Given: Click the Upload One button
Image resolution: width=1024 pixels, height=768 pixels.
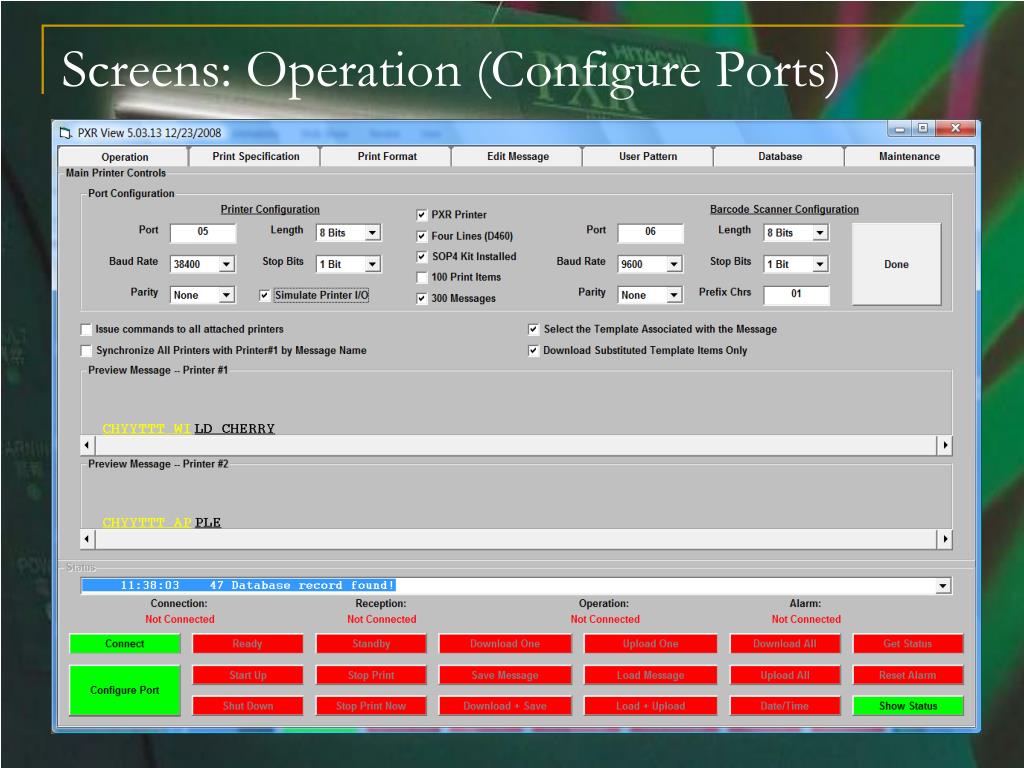Looking at the screenshot, I should point(650,644).
